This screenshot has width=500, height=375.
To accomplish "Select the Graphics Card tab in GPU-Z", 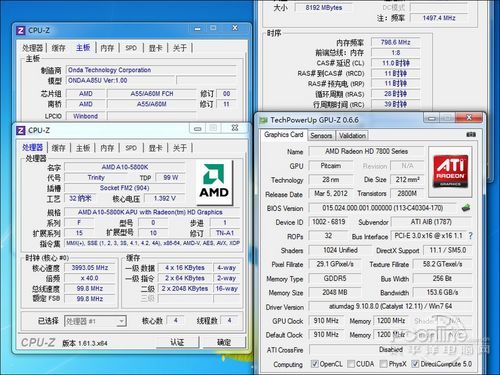I will pyautogui.click(x=284, y=135).
